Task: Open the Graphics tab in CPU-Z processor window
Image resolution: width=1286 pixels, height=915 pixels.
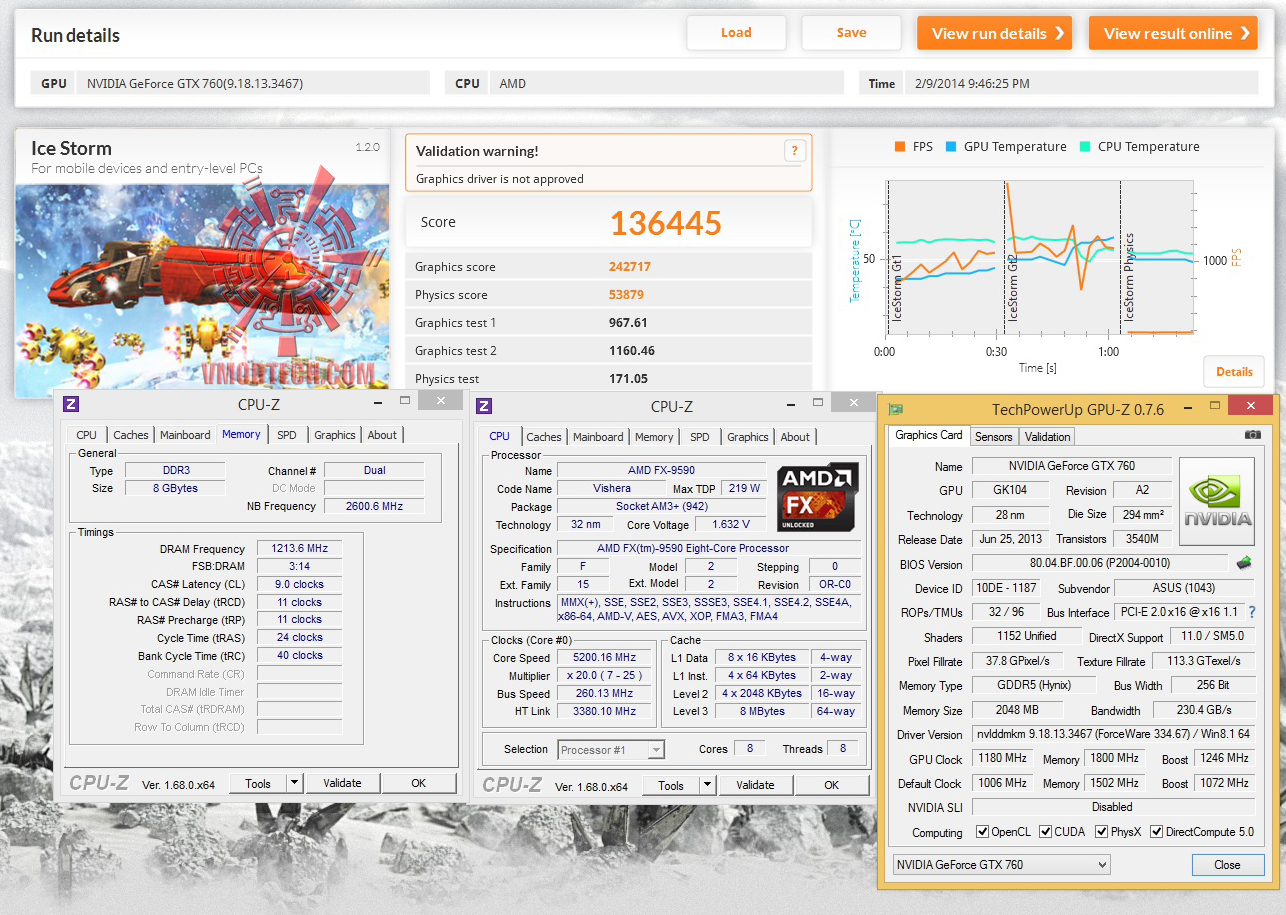Action: click(x=748, y=437)
